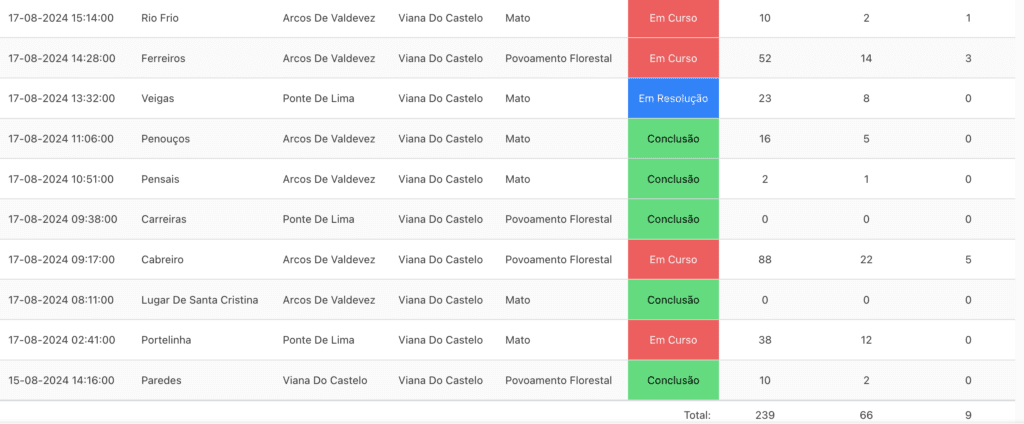The image size is (1024, 424).
Task: Click the blue Em Resolução status badge
Action: 673,99
